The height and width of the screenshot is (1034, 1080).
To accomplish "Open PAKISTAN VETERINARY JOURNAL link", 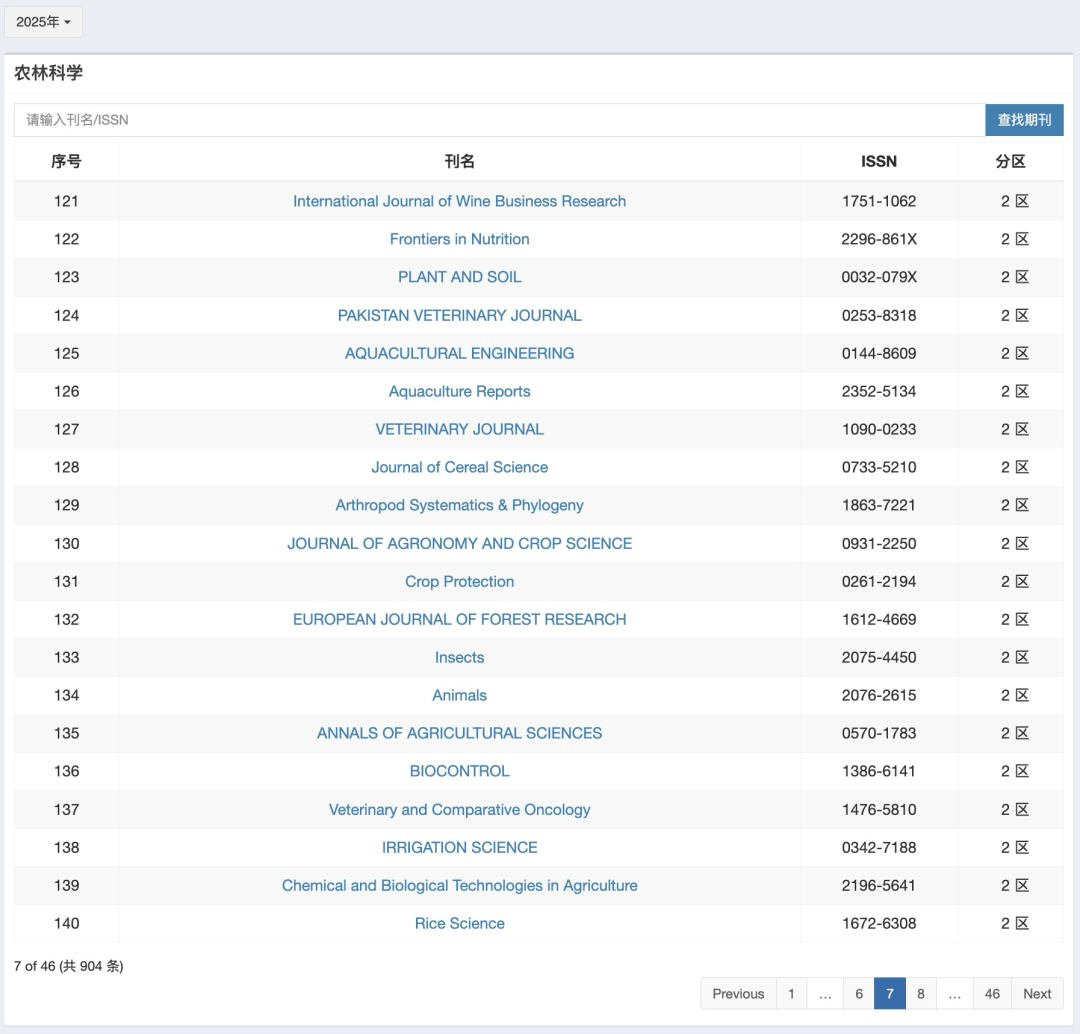I will pos(459,316).
